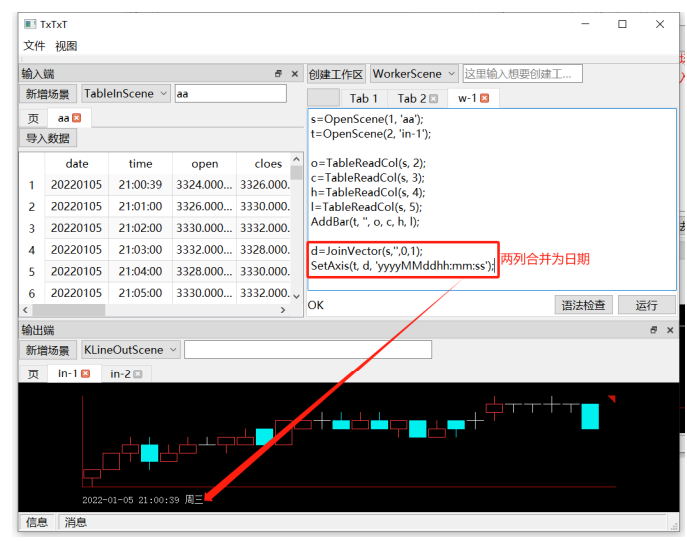Close the 输出端 panel
This screenshot has width=687, height=541.
click(x=670, y=330)
